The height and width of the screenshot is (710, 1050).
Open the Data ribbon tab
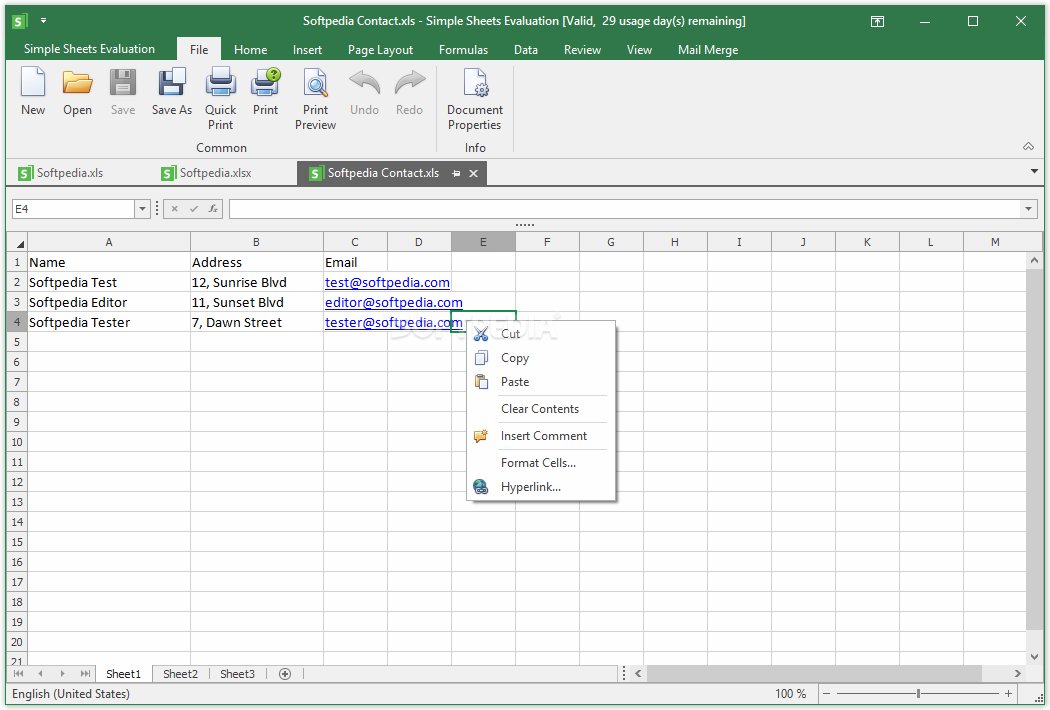click(526, 50)
